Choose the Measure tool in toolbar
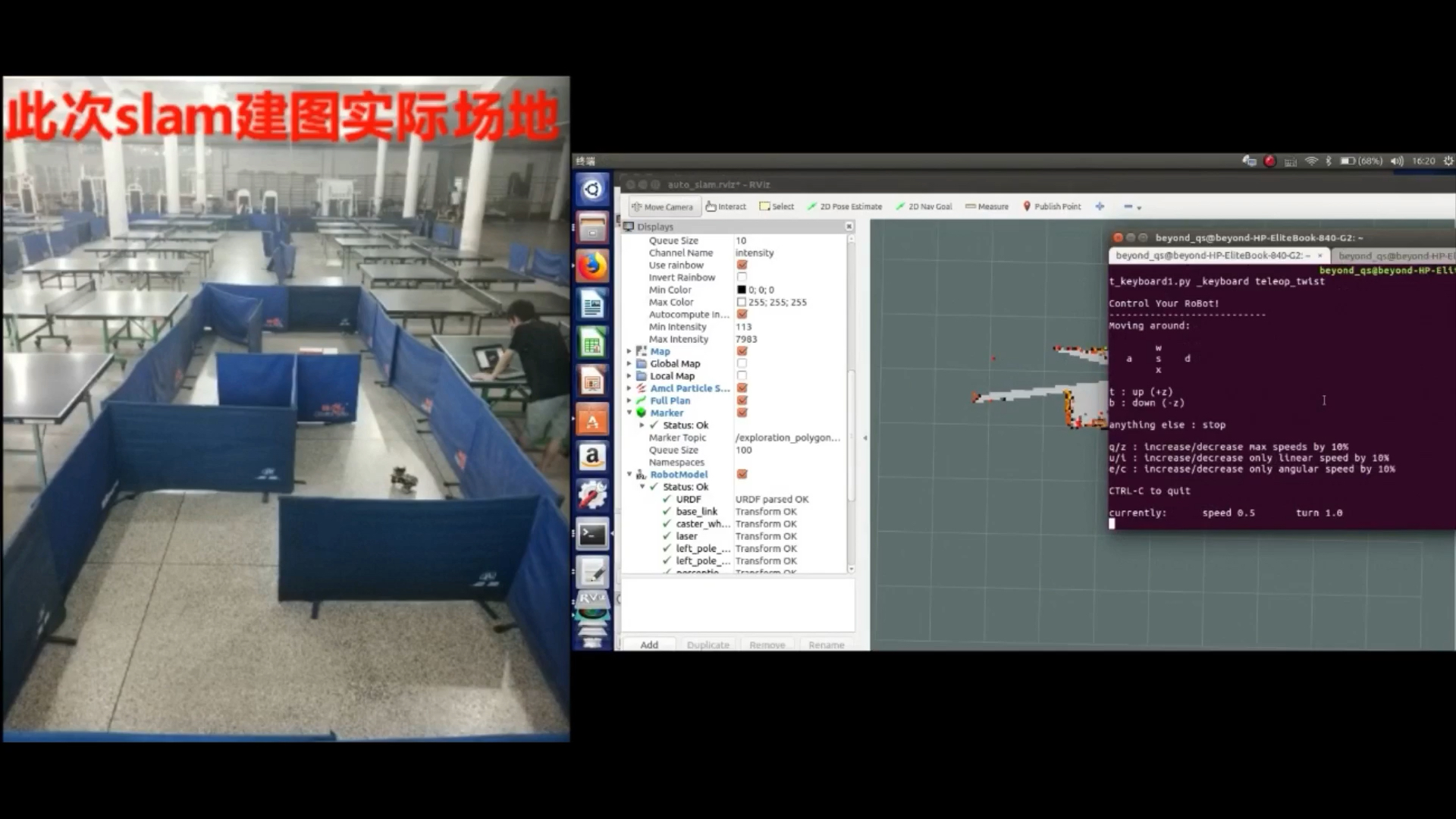The height and width of the screenshot is (819, 1456). [987, 206]
